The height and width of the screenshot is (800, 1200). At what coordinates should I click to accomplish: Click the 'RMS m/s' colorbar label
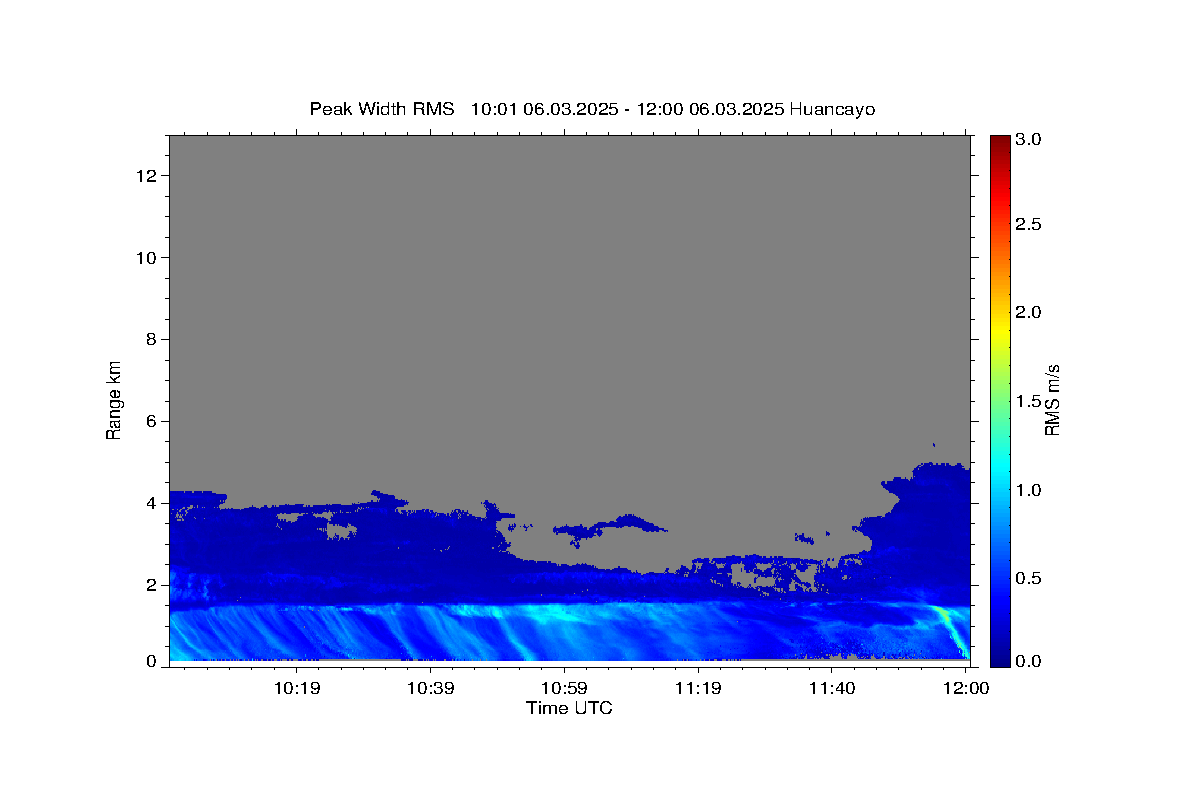tap(1052, 399)
